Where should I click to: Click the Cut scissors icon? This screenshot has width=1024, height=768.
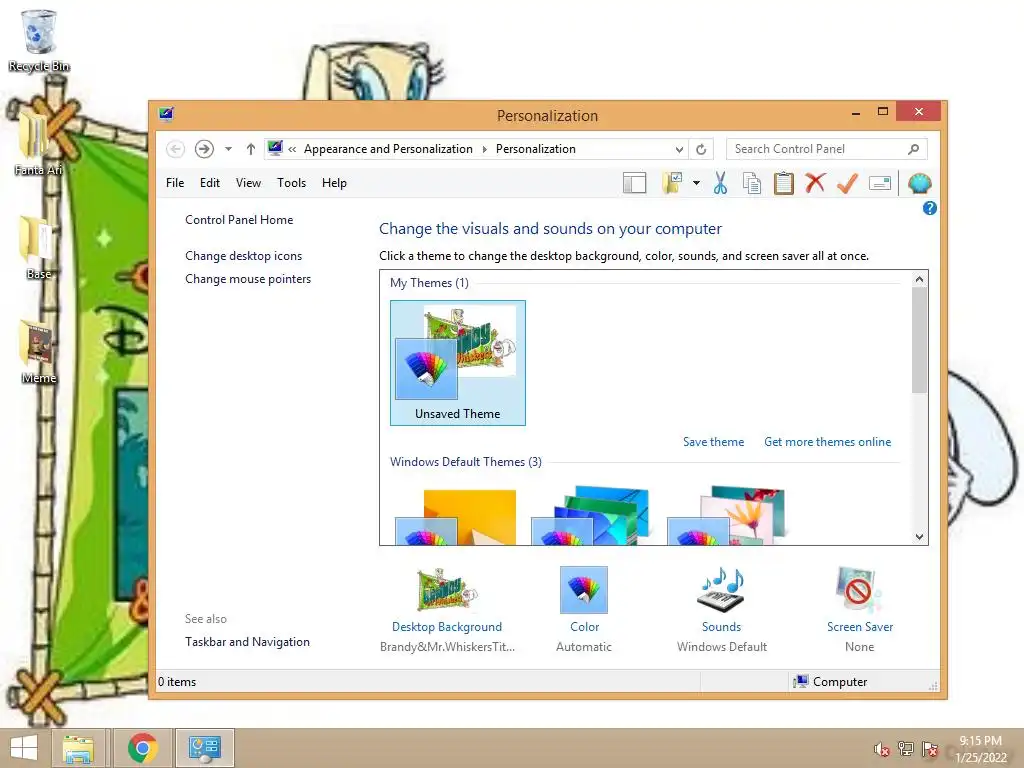(x=720, y=184)
